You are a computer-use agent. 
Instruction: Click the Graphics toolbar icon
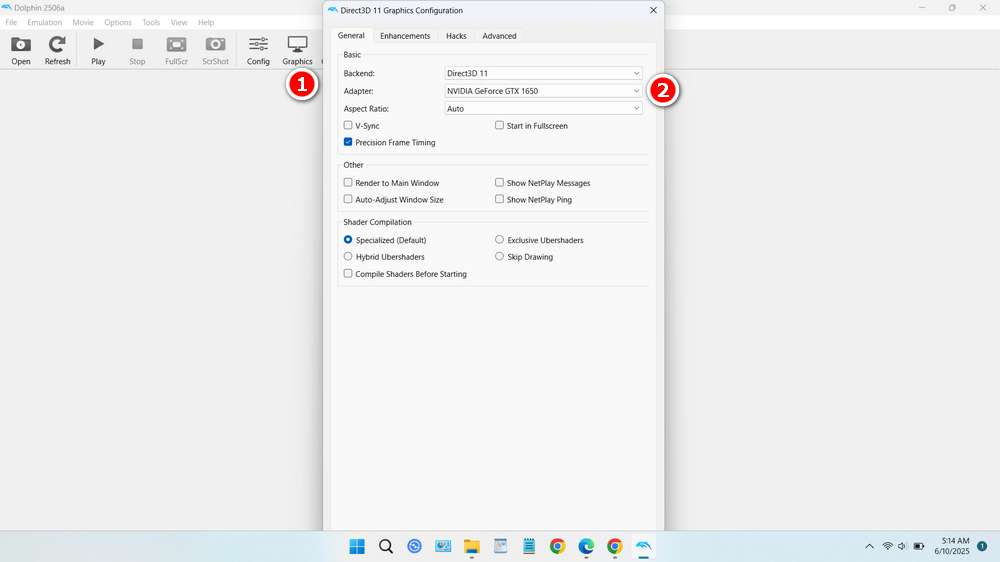point(297,50)
